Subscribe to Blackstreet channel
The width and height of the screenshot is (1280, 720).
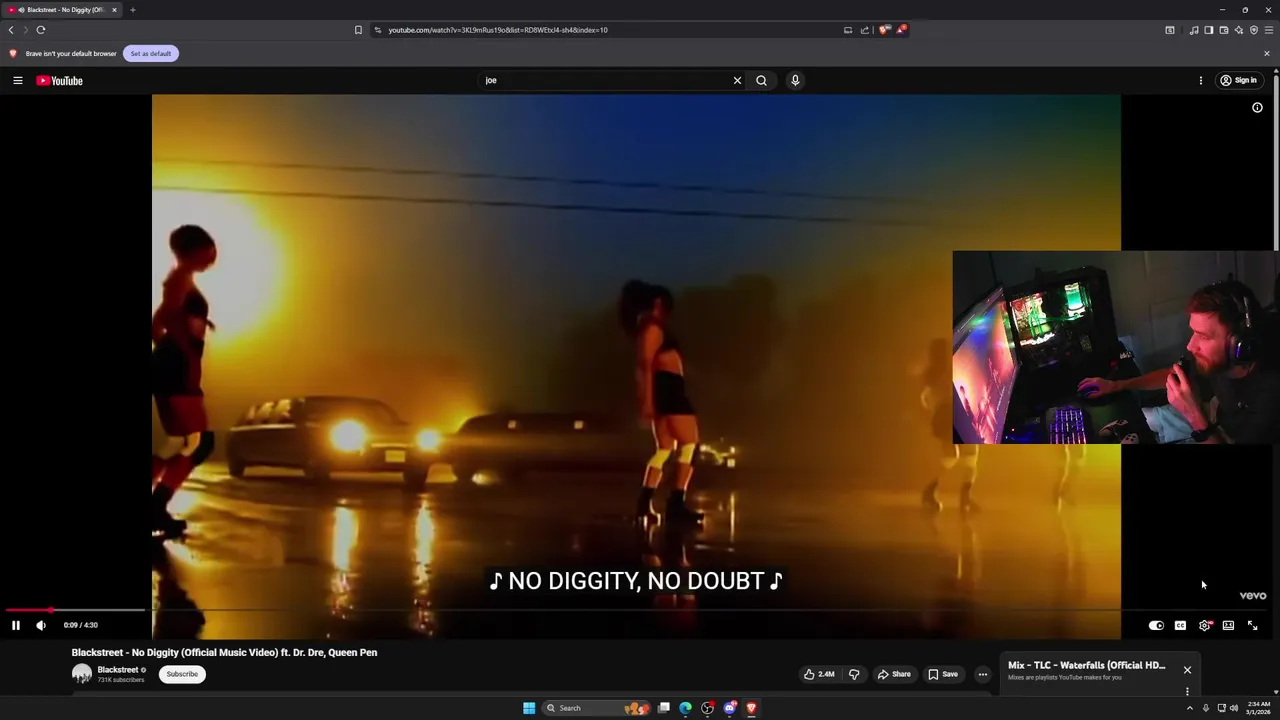click(182, 674)
